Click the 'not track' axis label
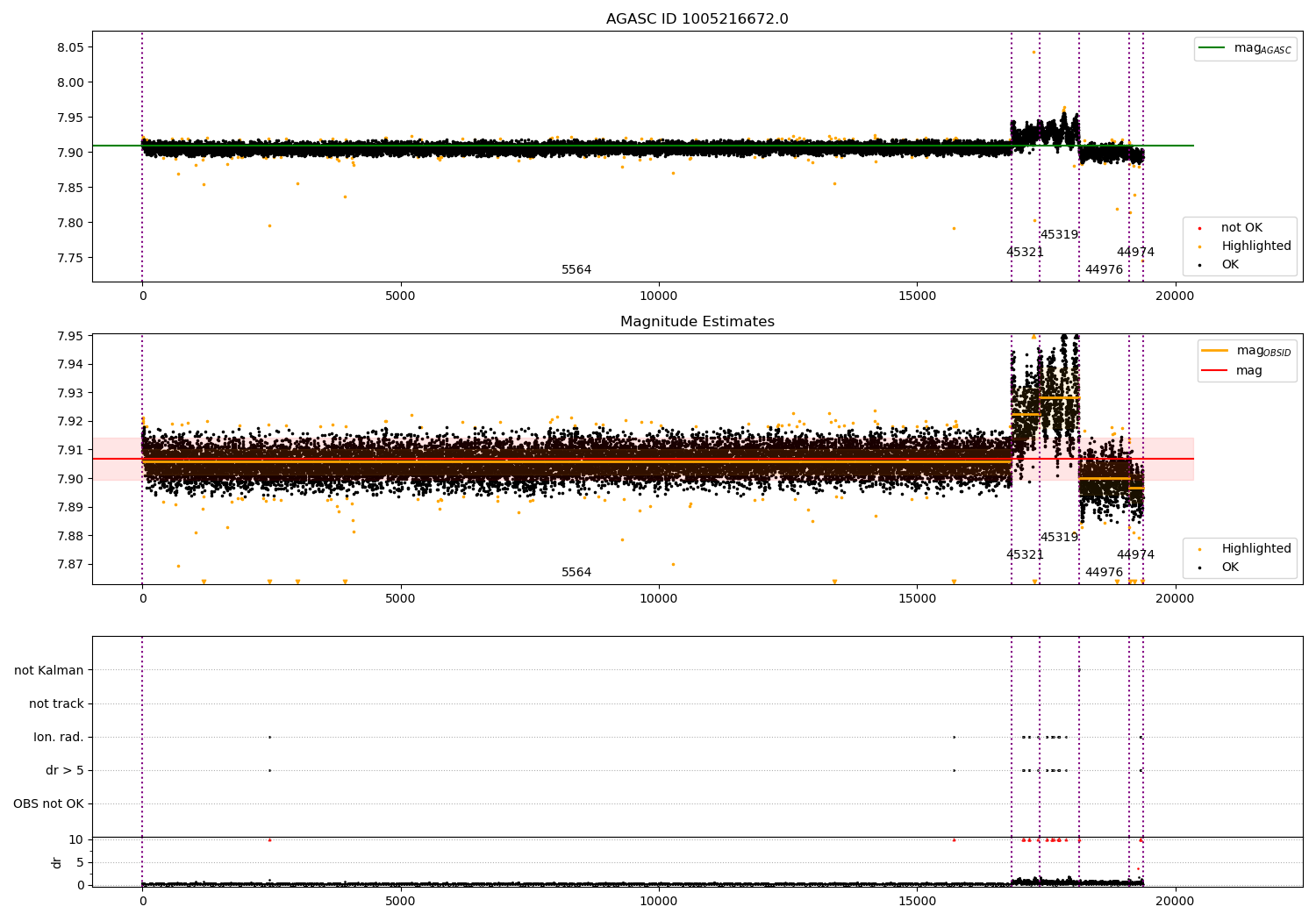This screenshot has height=921, width=1316. [56, 704]
